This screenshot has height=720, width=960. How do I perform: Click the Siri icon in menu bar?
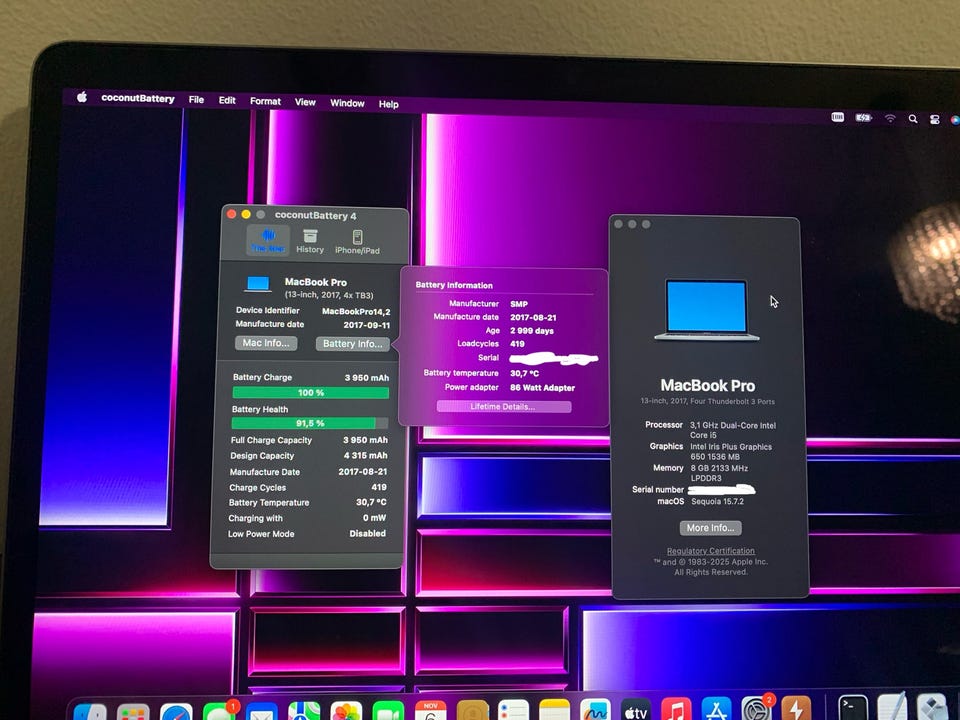(954, 120)
